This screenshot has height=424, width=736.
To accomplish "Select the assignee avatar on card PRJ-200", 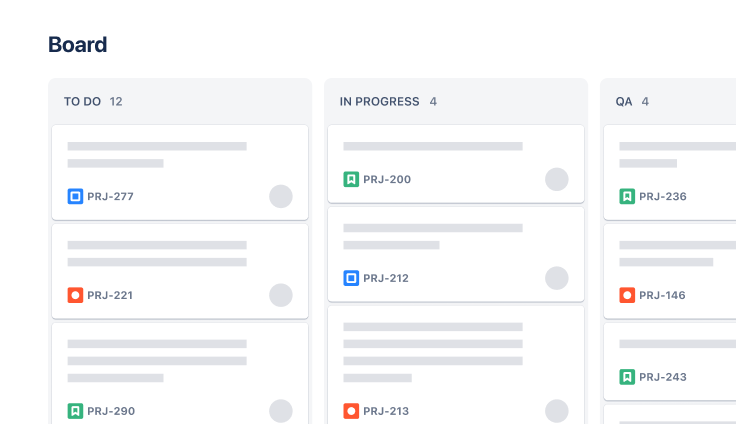I will click(x=557, y=180).
